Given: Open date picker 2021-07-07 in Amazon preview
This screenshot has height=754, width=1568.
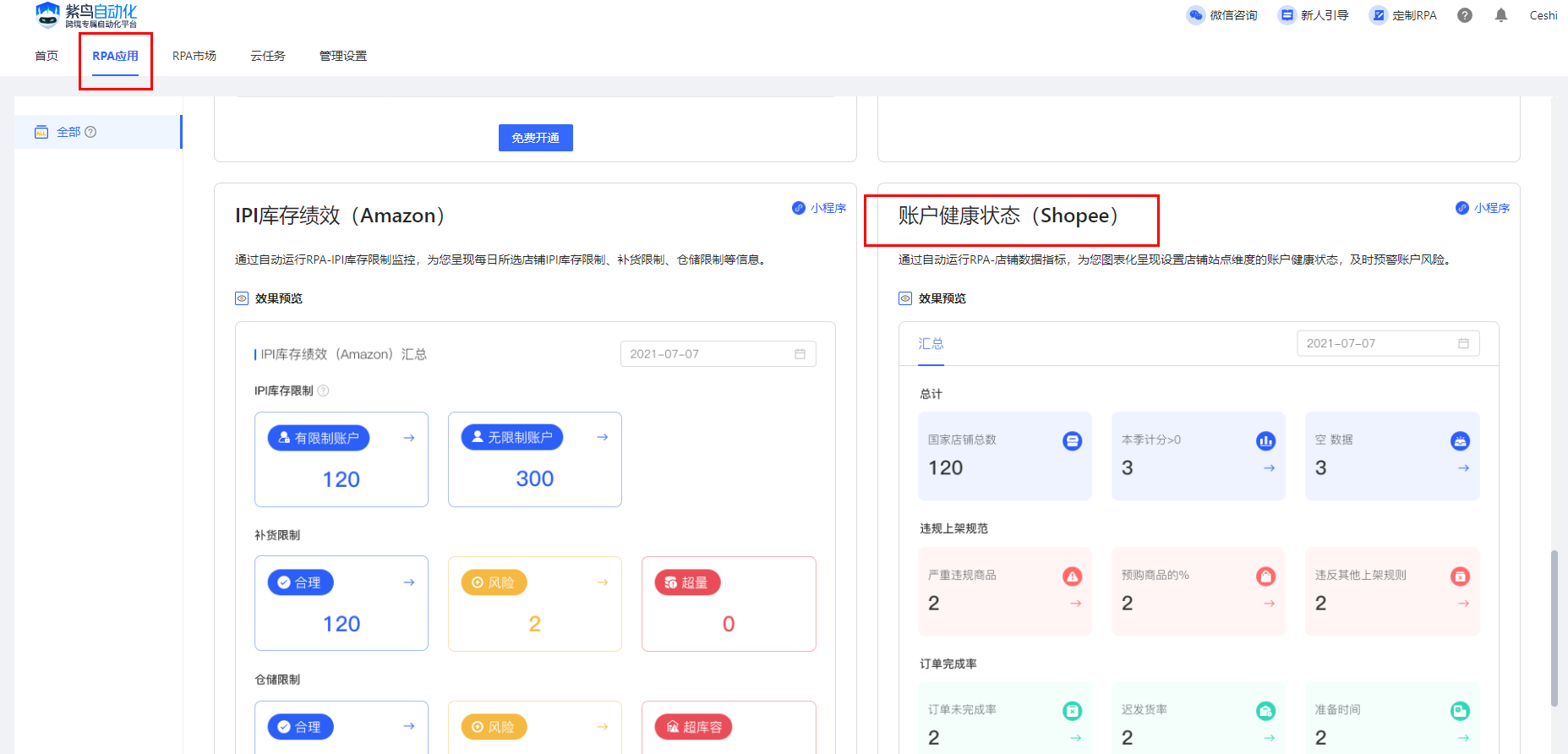Looking at the screenshot, I should point(718,354).
